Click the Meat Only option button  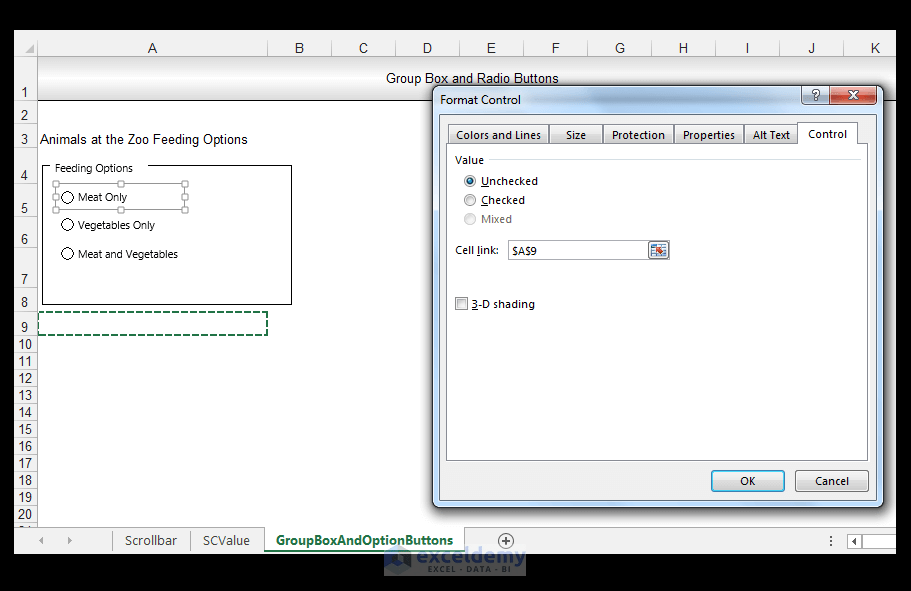coord(67,197)
